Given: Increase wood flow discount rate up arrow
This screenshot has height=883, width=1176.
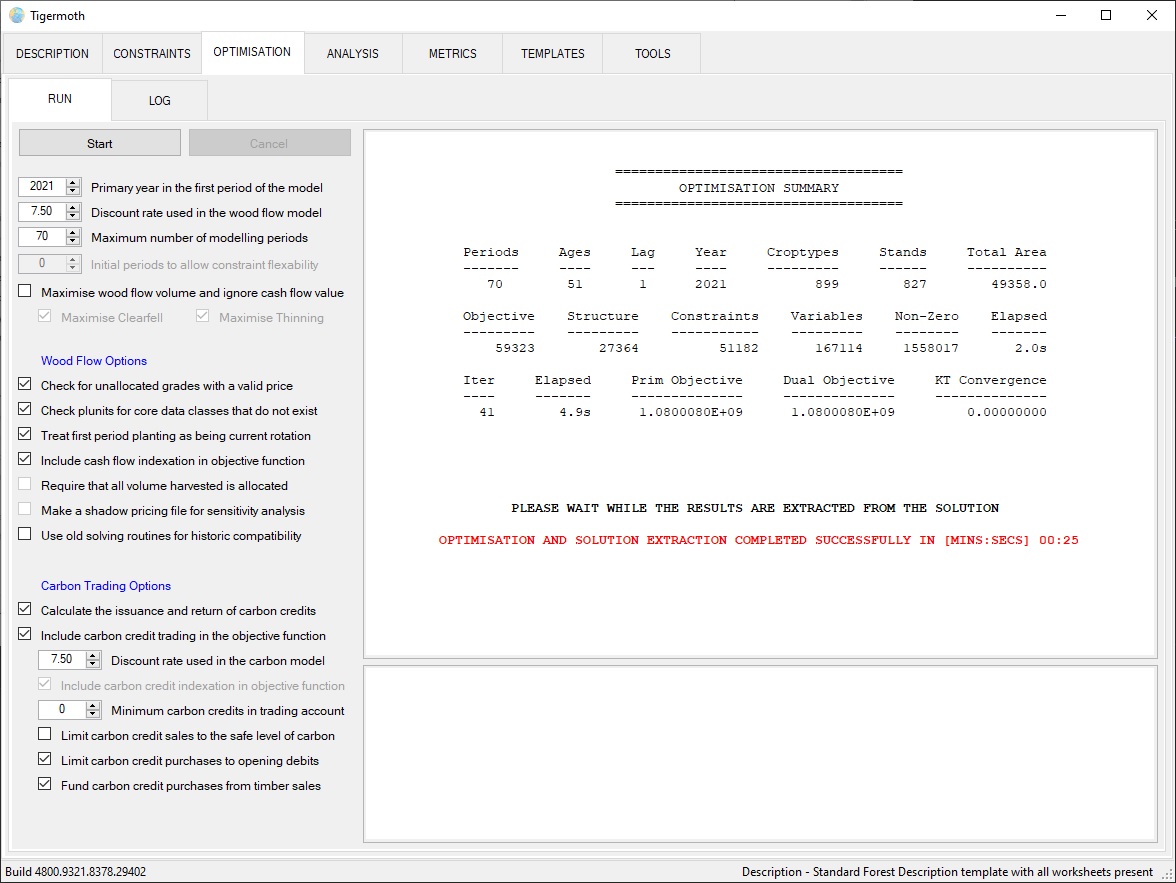Looking at the screenshot, I should pos(73,207).
